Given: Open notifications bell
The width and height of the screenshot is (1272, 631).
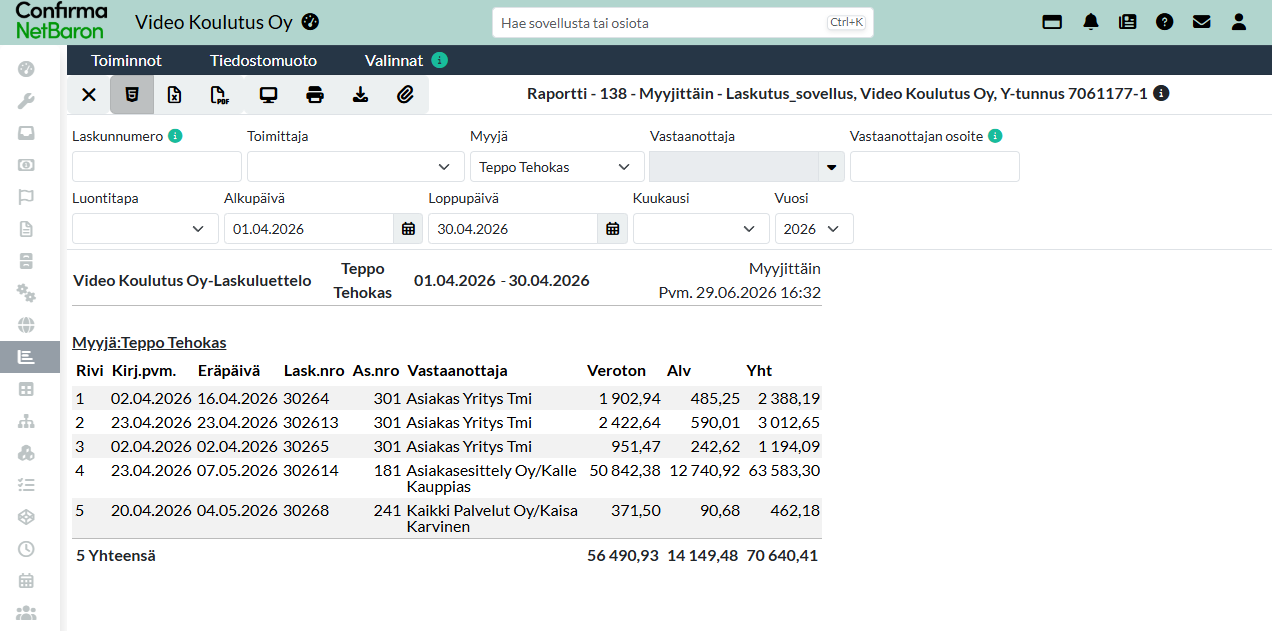Looking at the screenshot, I should 1091,21.
